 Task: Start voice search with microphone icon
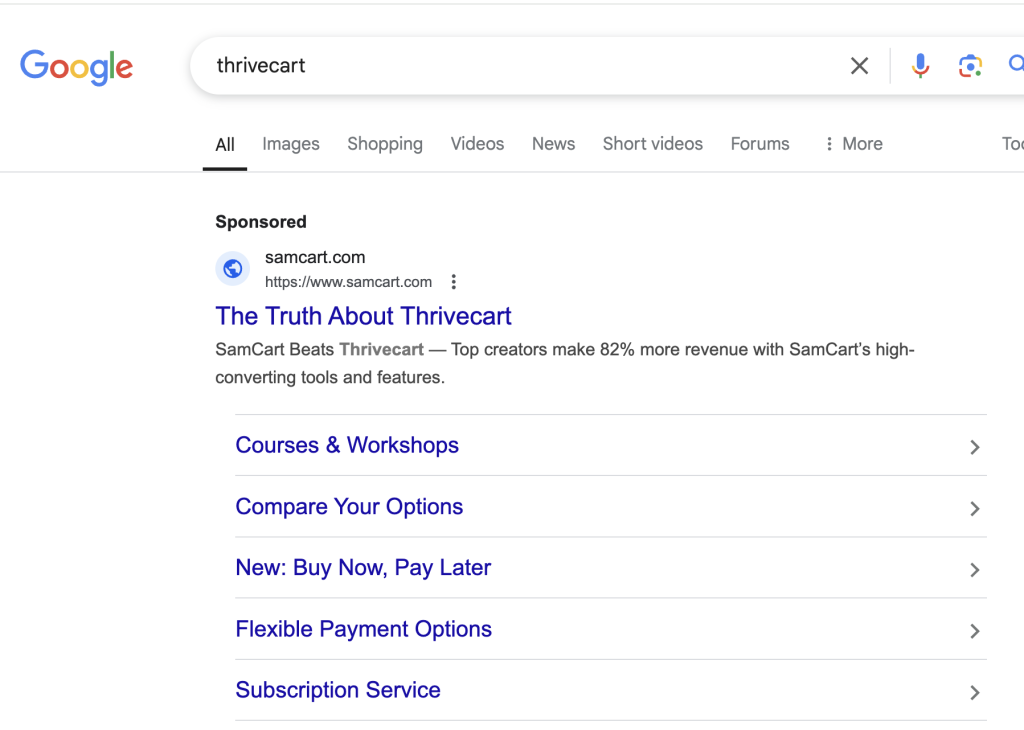[920, 65]
